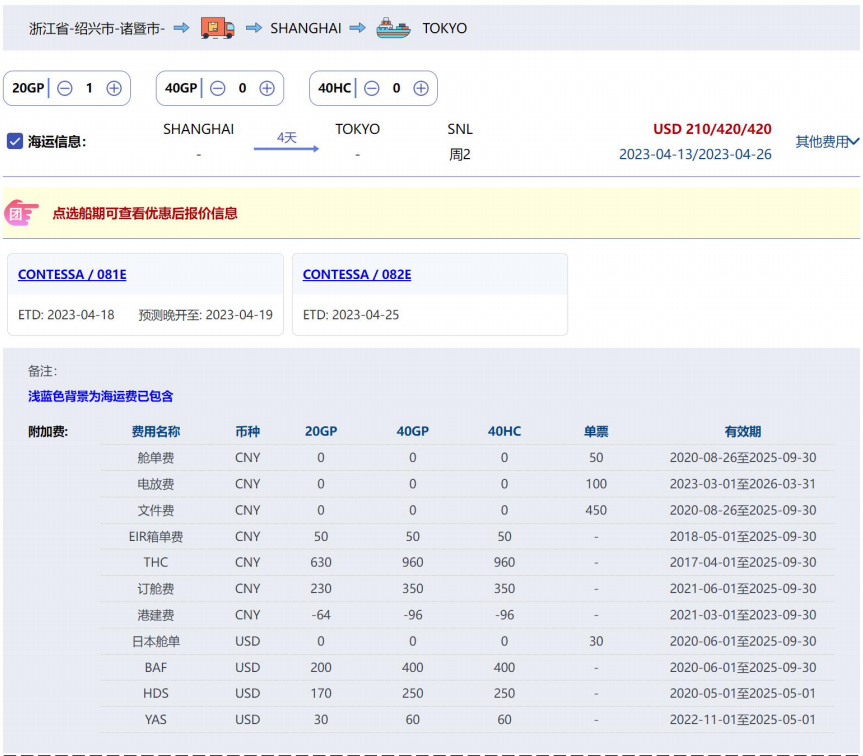Open the CONTESSA / 082E voyage link
This screenshot has height=756, width=863.
[357, 274]
